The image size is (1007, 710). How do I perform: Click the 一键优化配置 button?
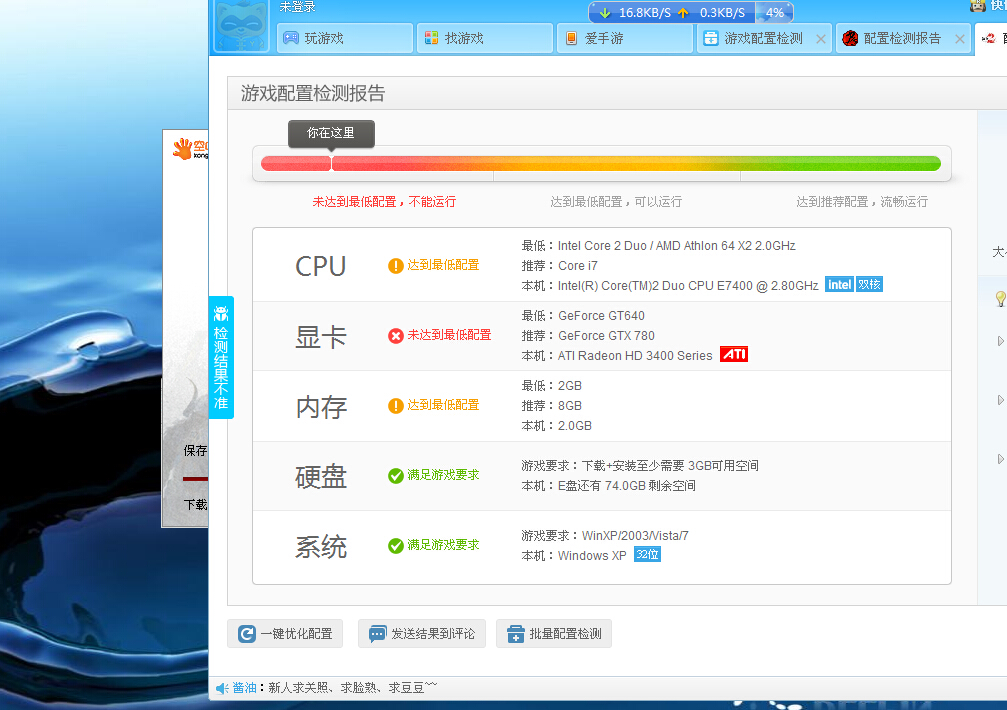coord(285,634)
